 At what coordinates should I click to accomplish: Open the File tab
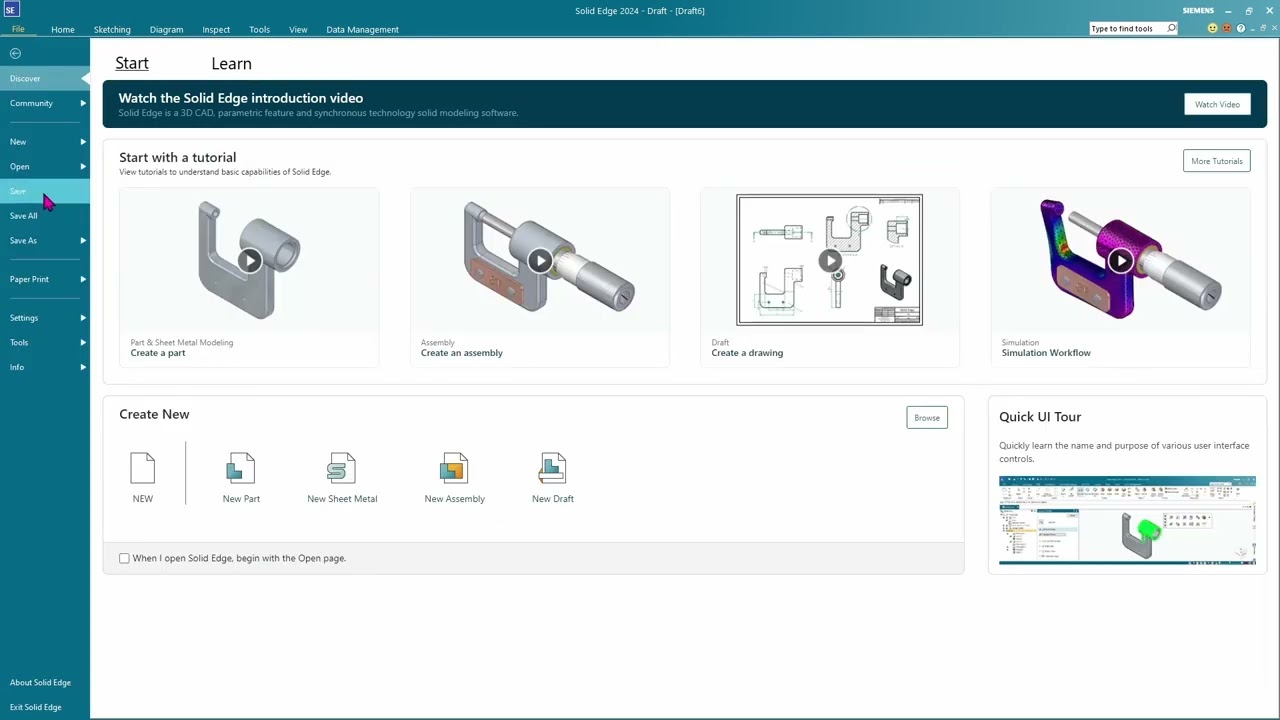(x=18, y=29)
